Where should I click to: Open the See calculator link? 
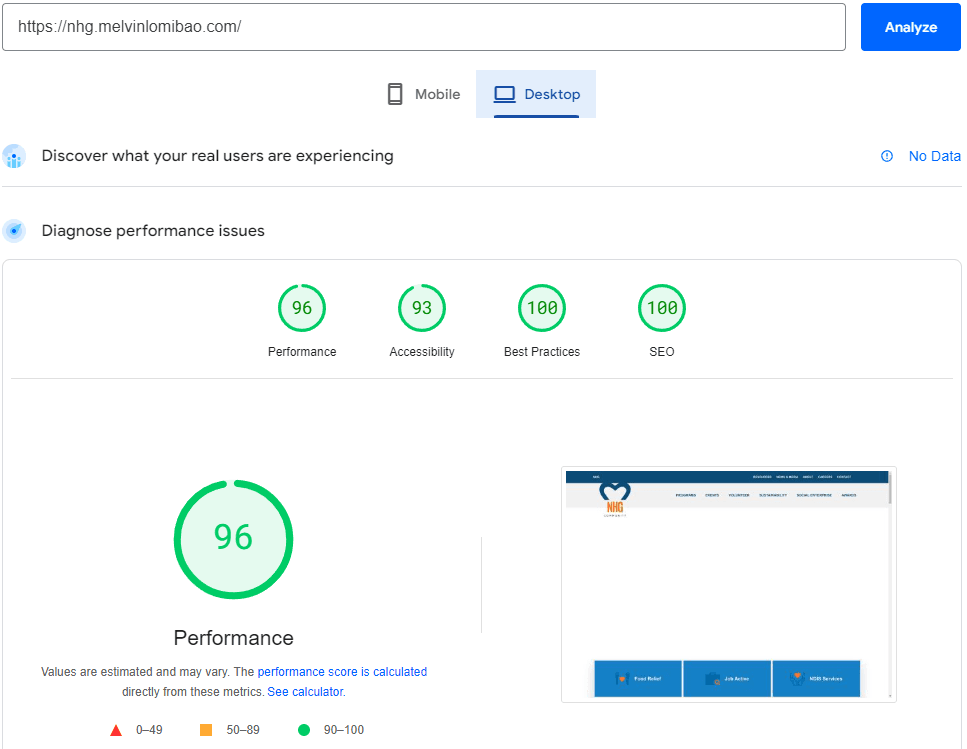coord(305,691)
